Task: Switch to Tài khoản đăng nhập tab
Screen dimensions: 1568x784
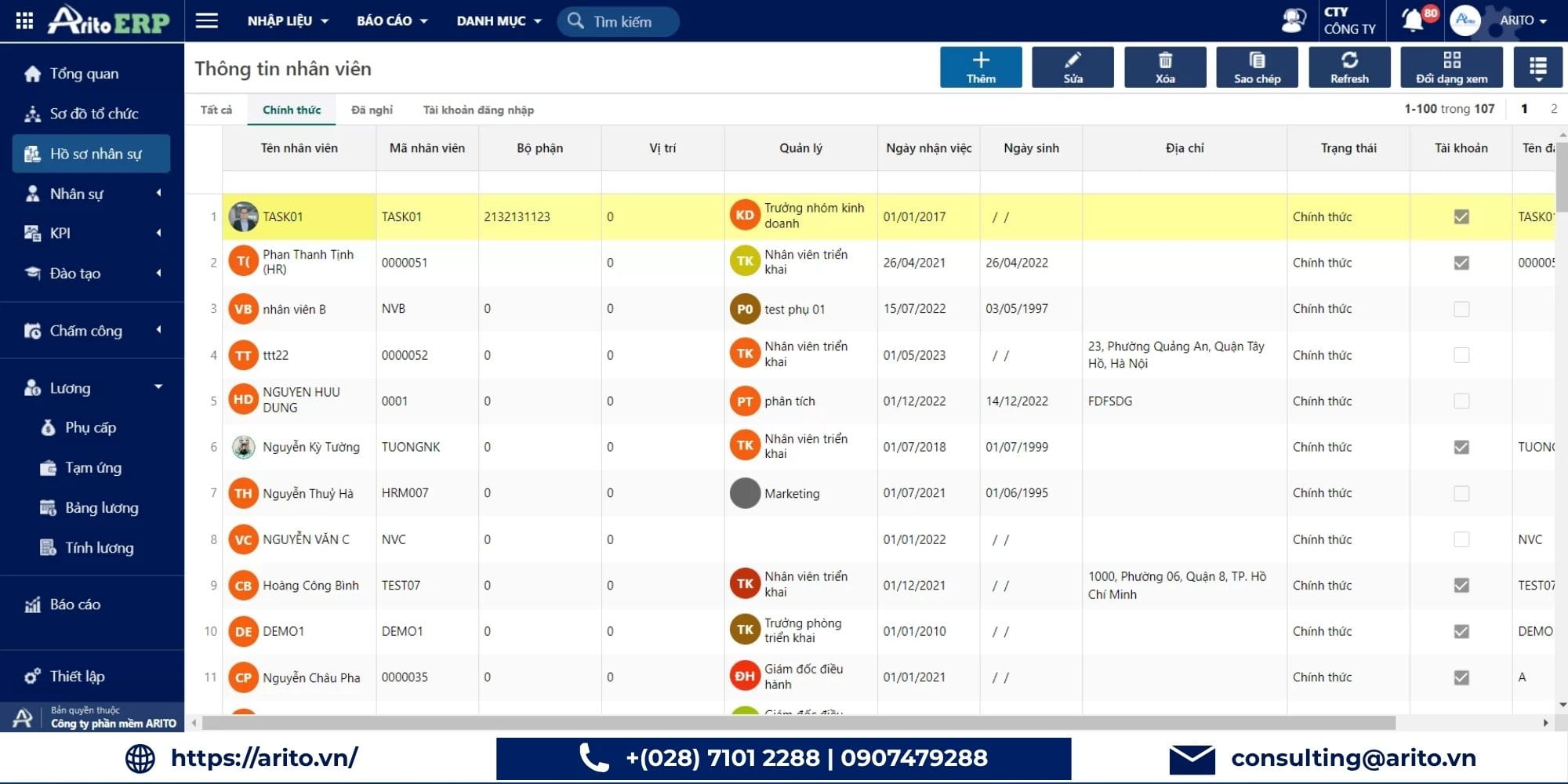Action: 478,110
